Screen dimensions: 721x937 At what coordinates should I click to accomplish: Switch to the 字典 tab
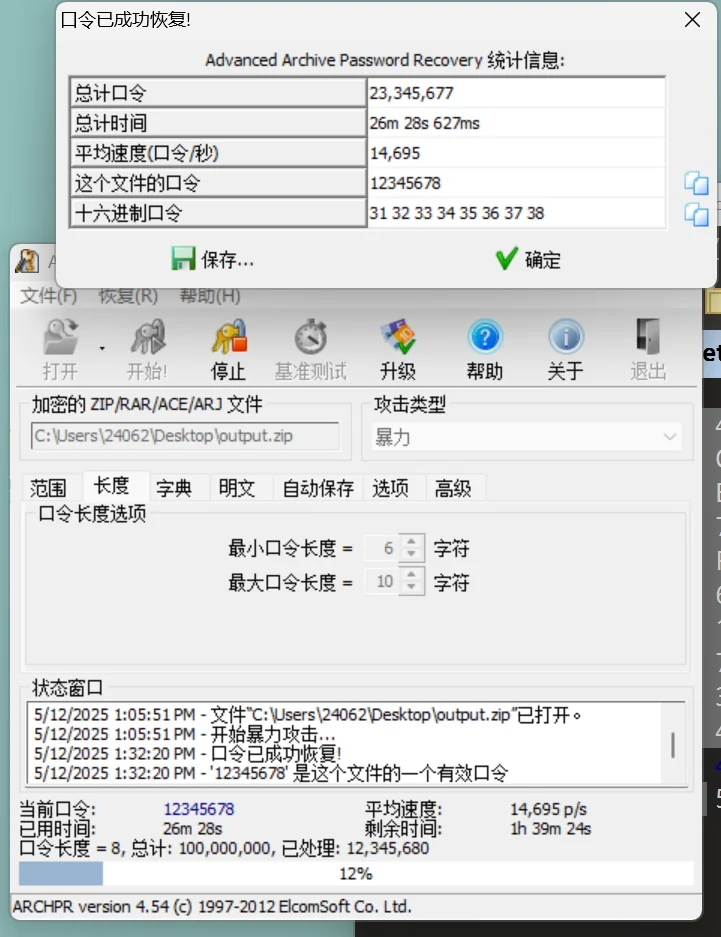point(174,488)
